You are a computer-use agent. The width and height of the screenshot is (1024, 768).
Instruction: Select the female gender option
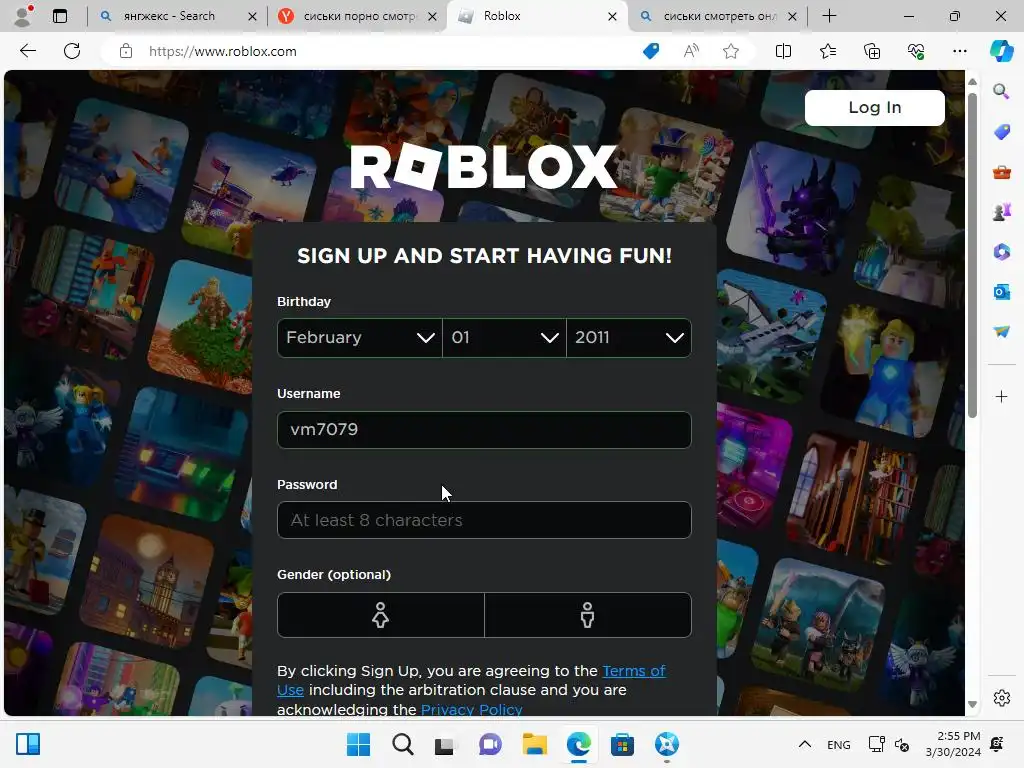click(x=381, y=615)
